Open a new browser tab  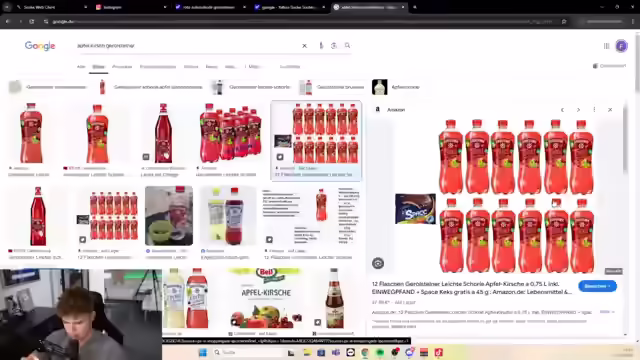click(x=415, y=7)
